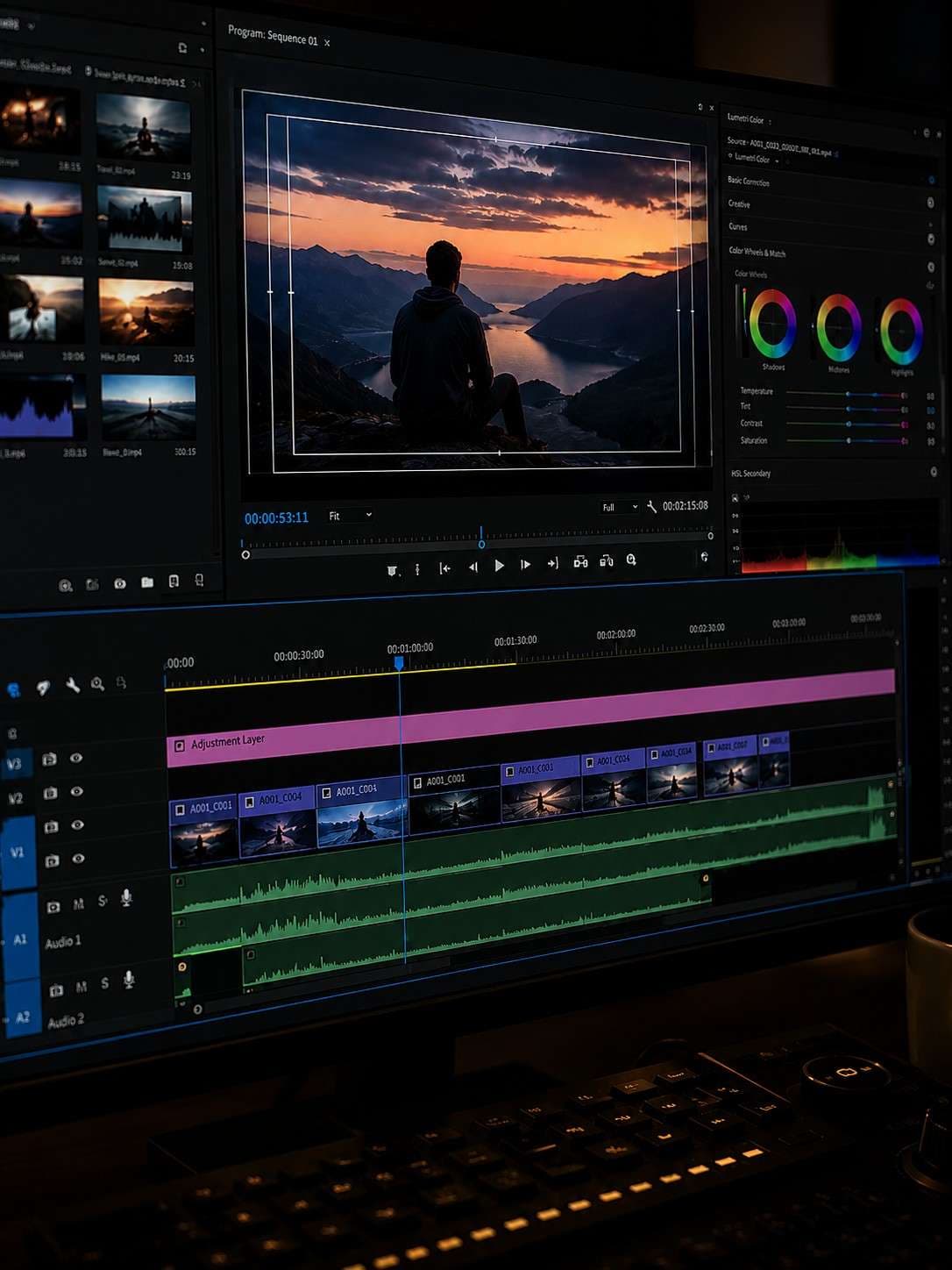The image size is (952, 1270).
Task: Select the Adjustment Layer clip in timeline
Action: tap(531, 719)
